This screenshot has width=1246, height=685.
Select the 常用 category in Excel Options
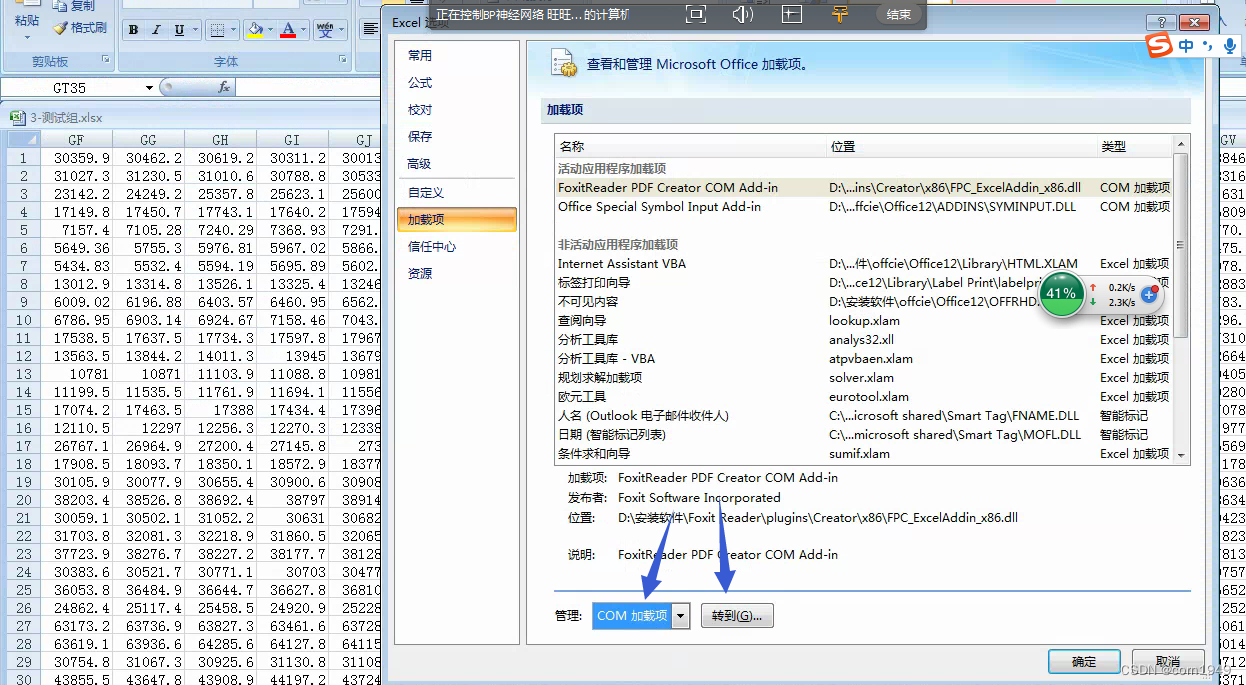456,56
